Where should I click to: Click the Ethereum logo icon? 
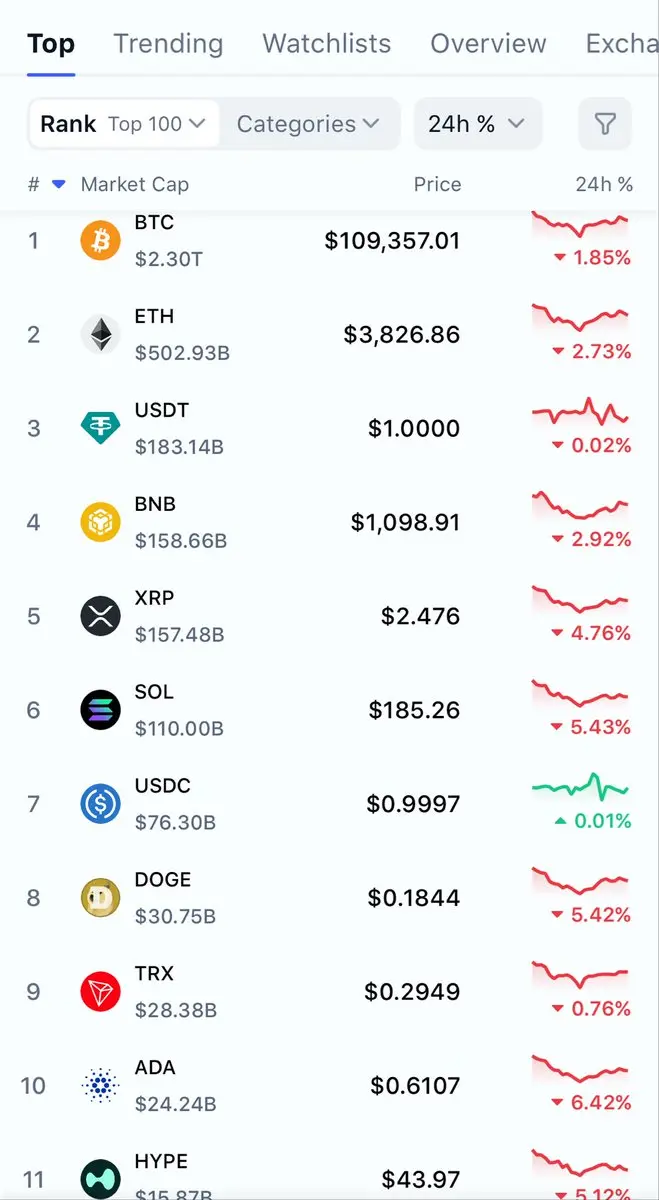pyautogui.click(x=100, y=334)
